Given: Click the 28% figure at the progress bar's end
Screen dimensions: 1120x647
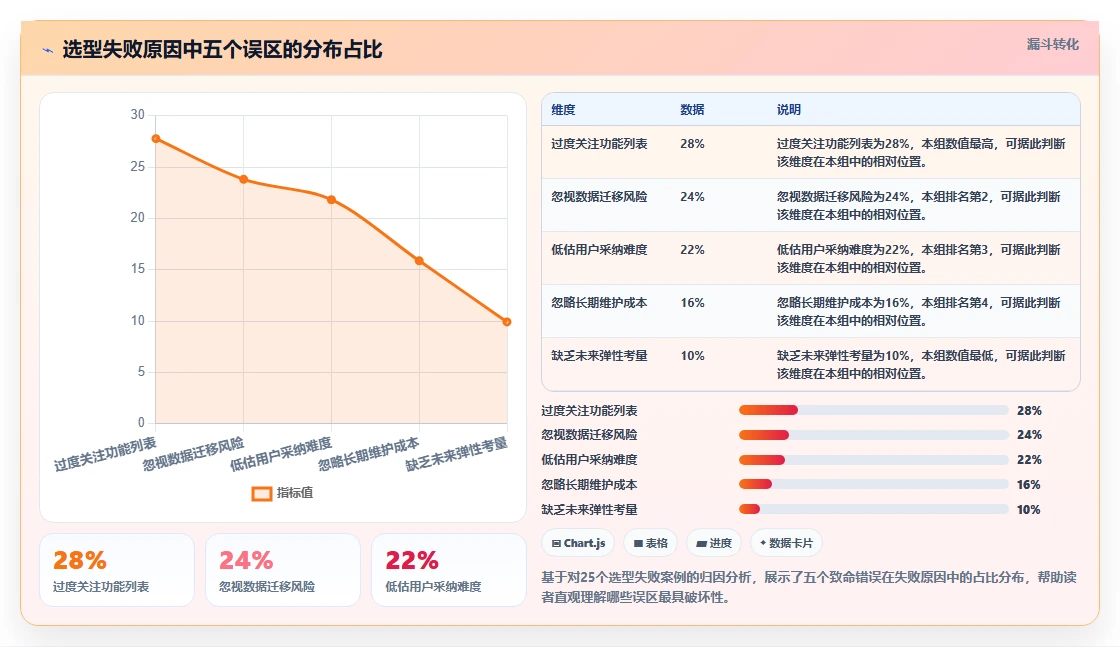Looking at the screenshot, I should click(x=1029, y=411).
